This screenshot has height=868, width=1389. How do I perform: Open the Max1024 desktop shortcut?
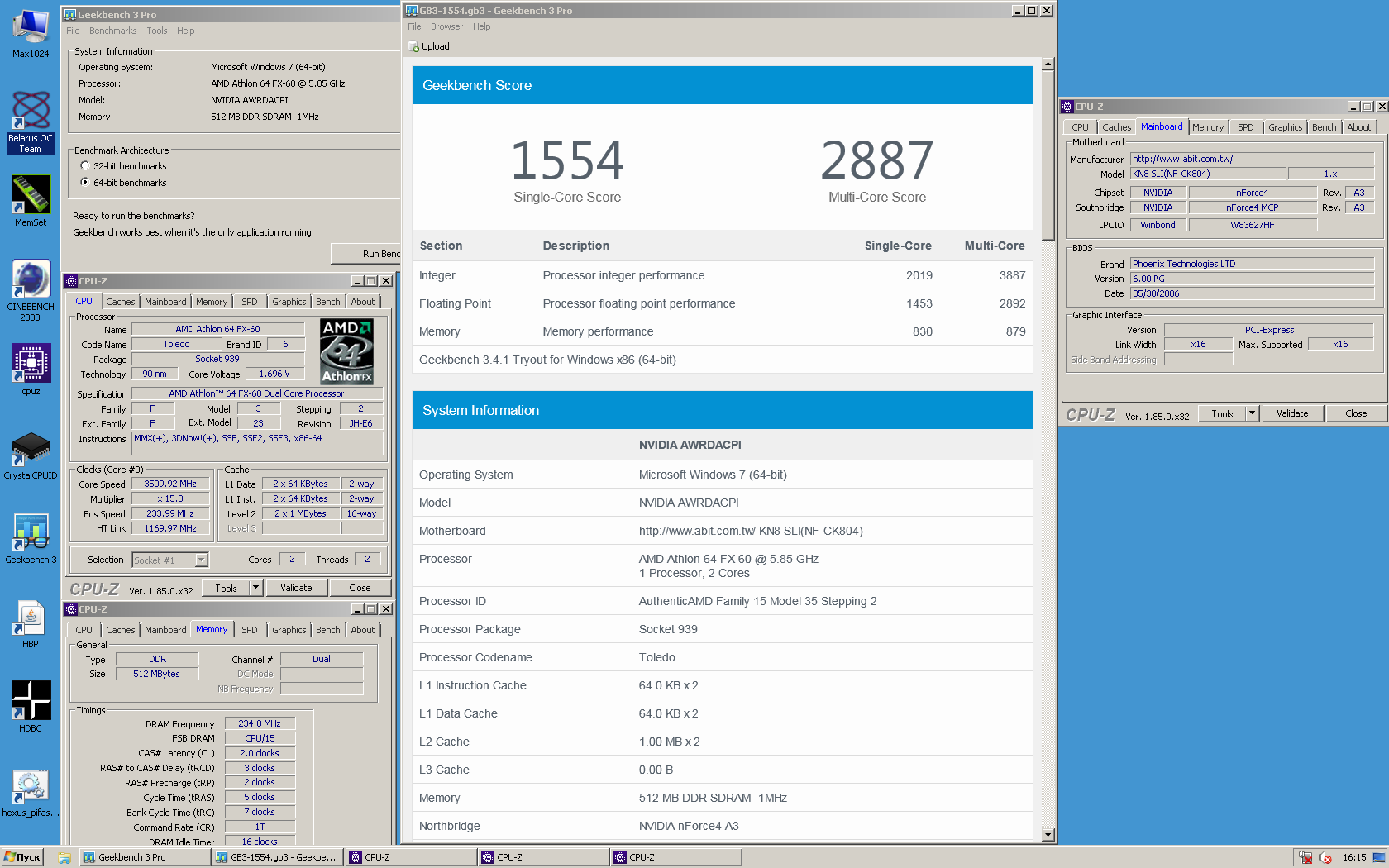[x=31, y=33]
